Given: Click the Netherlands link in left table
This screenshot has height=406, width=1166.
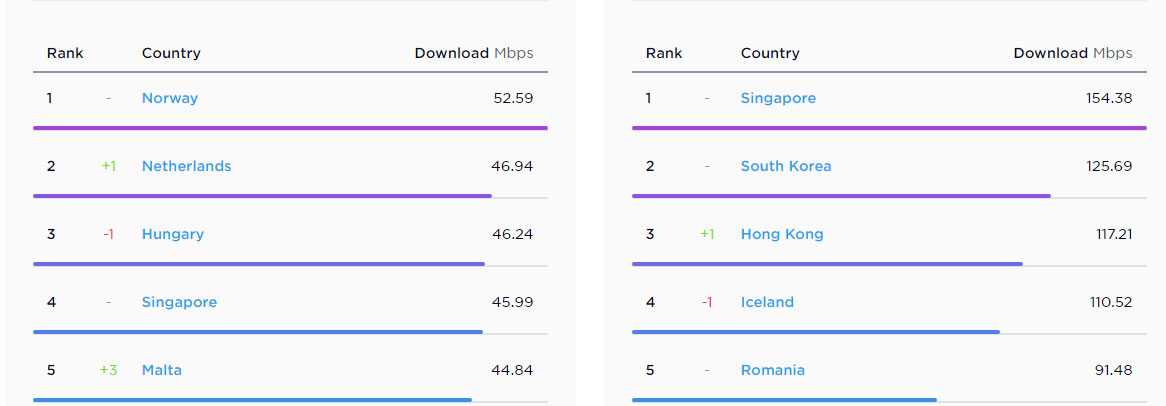Looking at the screenshot, I should pos(186,166).
